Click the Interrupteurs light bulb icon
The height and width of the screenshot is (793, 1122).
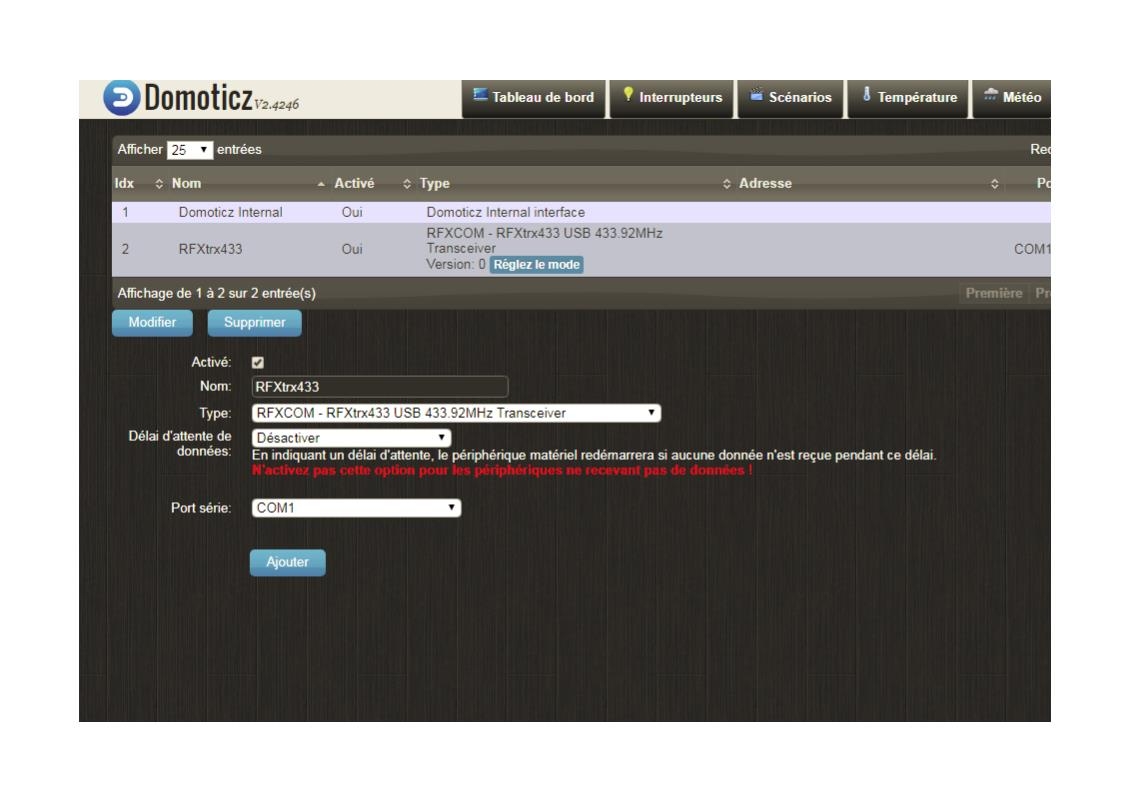click(628, 94)
